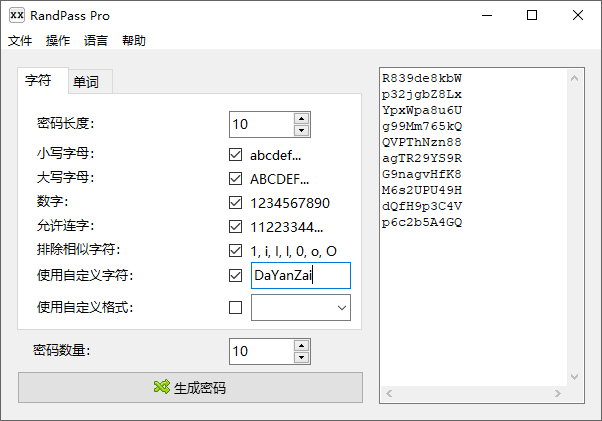Image resolution: width=602 pixels, height=421 pixels.
Task: Toggle the 大写字母 ABCDEF checkbox
Action: [x=235, y=178]
